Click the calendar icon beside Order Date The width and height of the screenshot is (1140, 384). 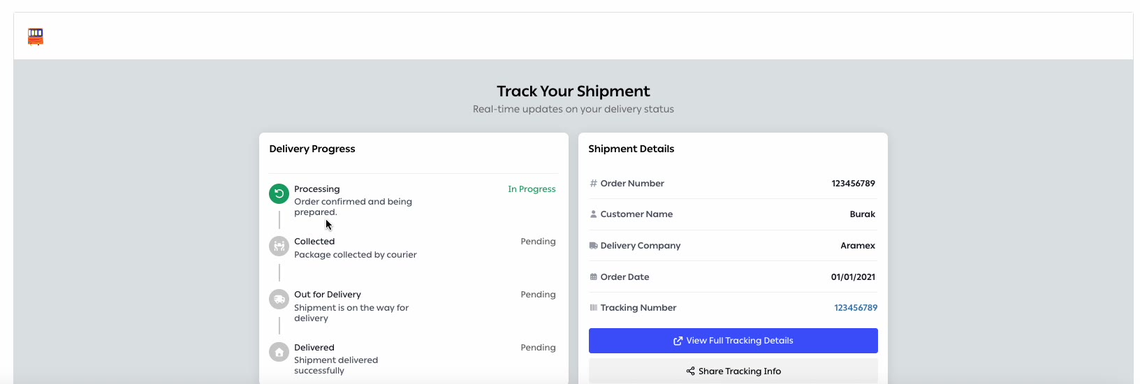tap(593, 277)
